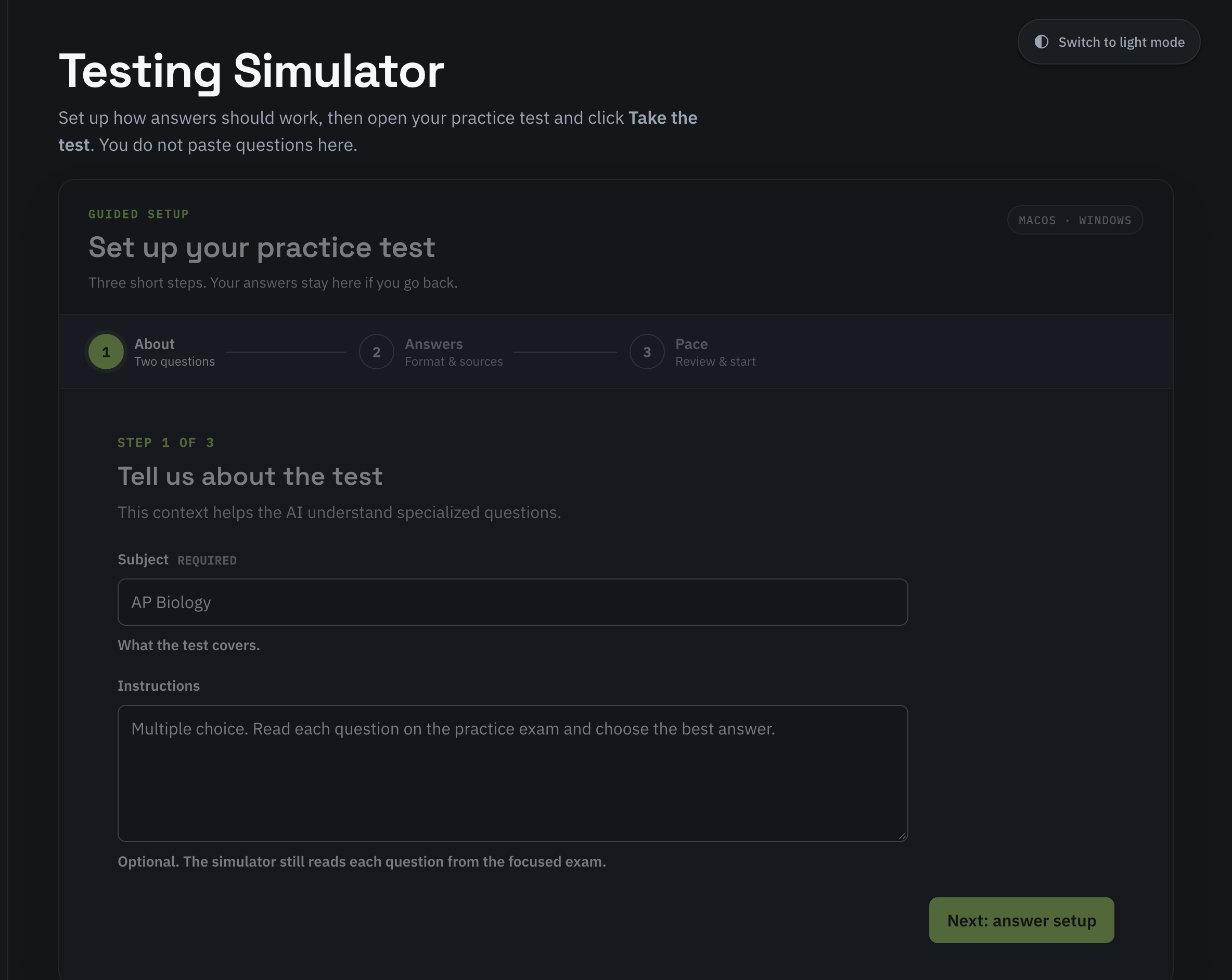The image size is (1232, 980).
Task: Select step 1 circle About
Action: 106,352
